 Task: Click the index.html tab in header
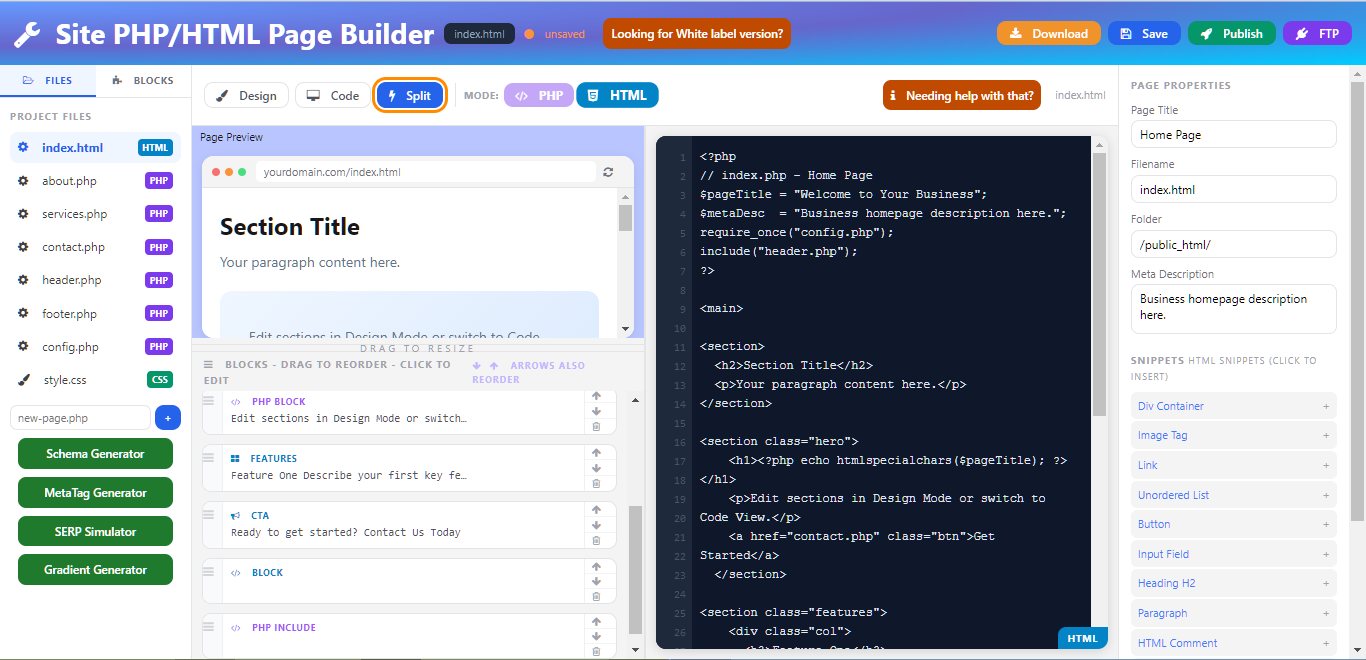480,34
